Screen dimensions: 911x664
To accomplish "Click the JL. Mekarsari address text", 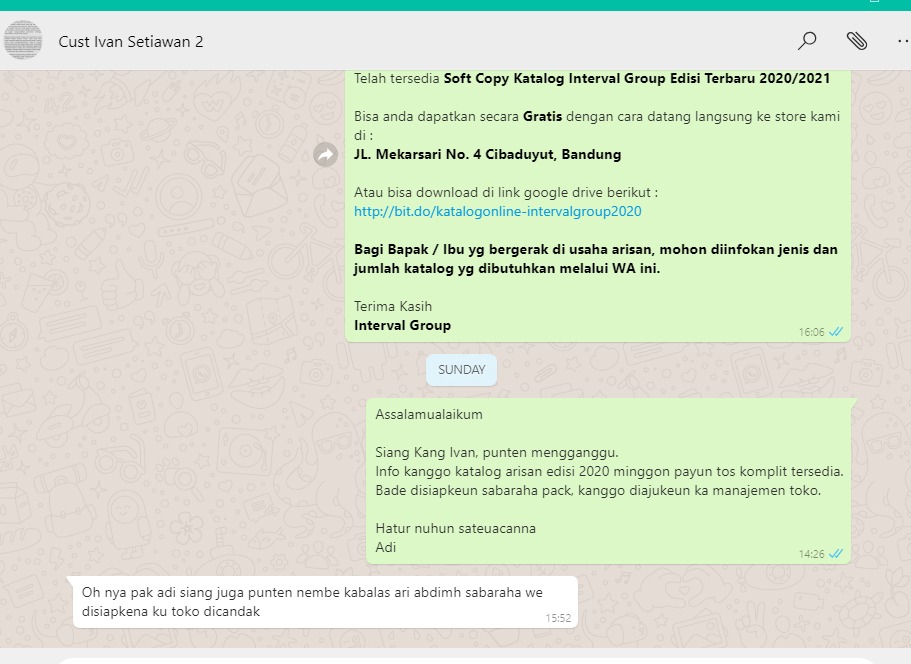I will [487, 155].
